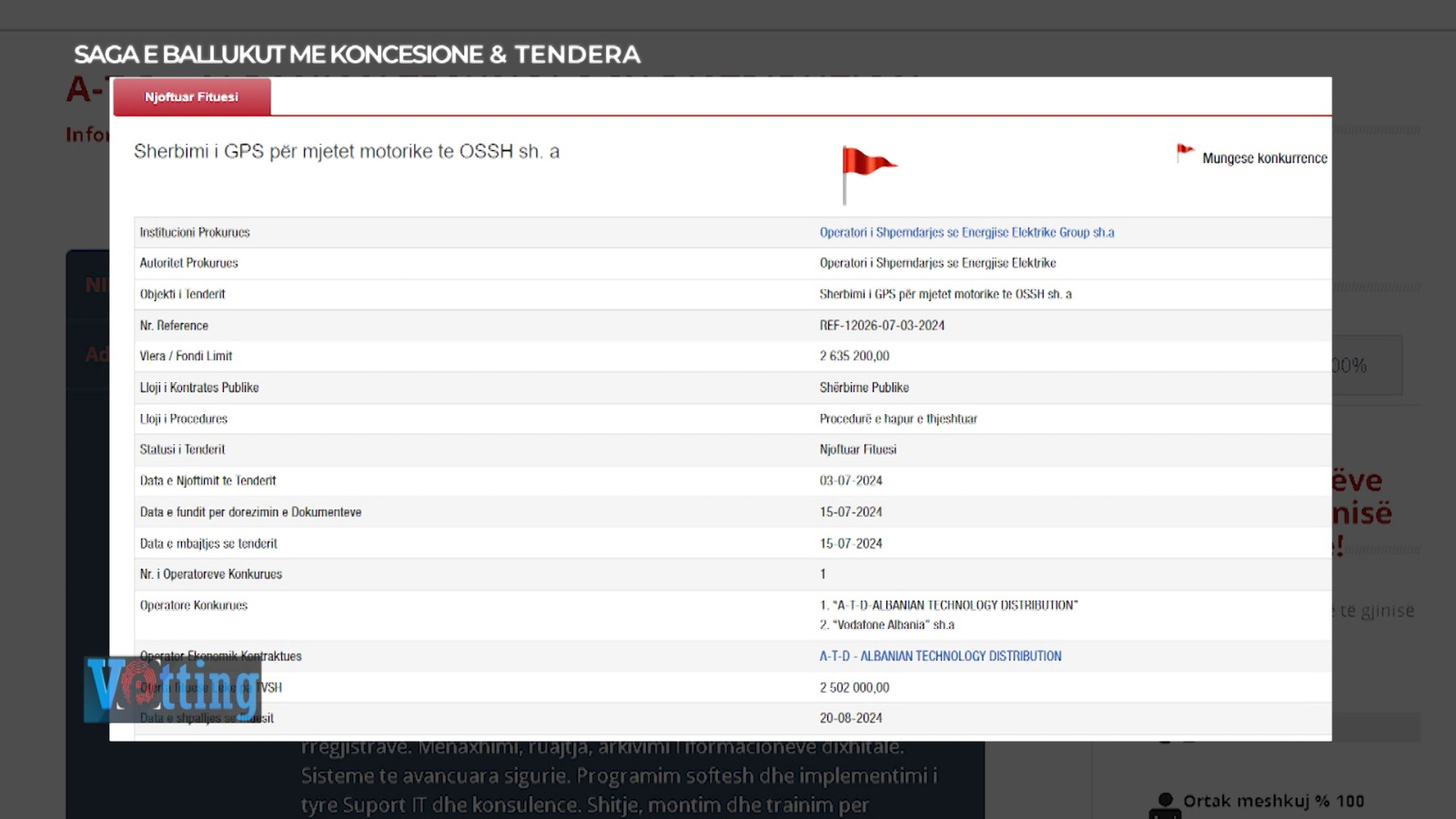Click the limit fund value 2 635 200,00

click(854, 356)
